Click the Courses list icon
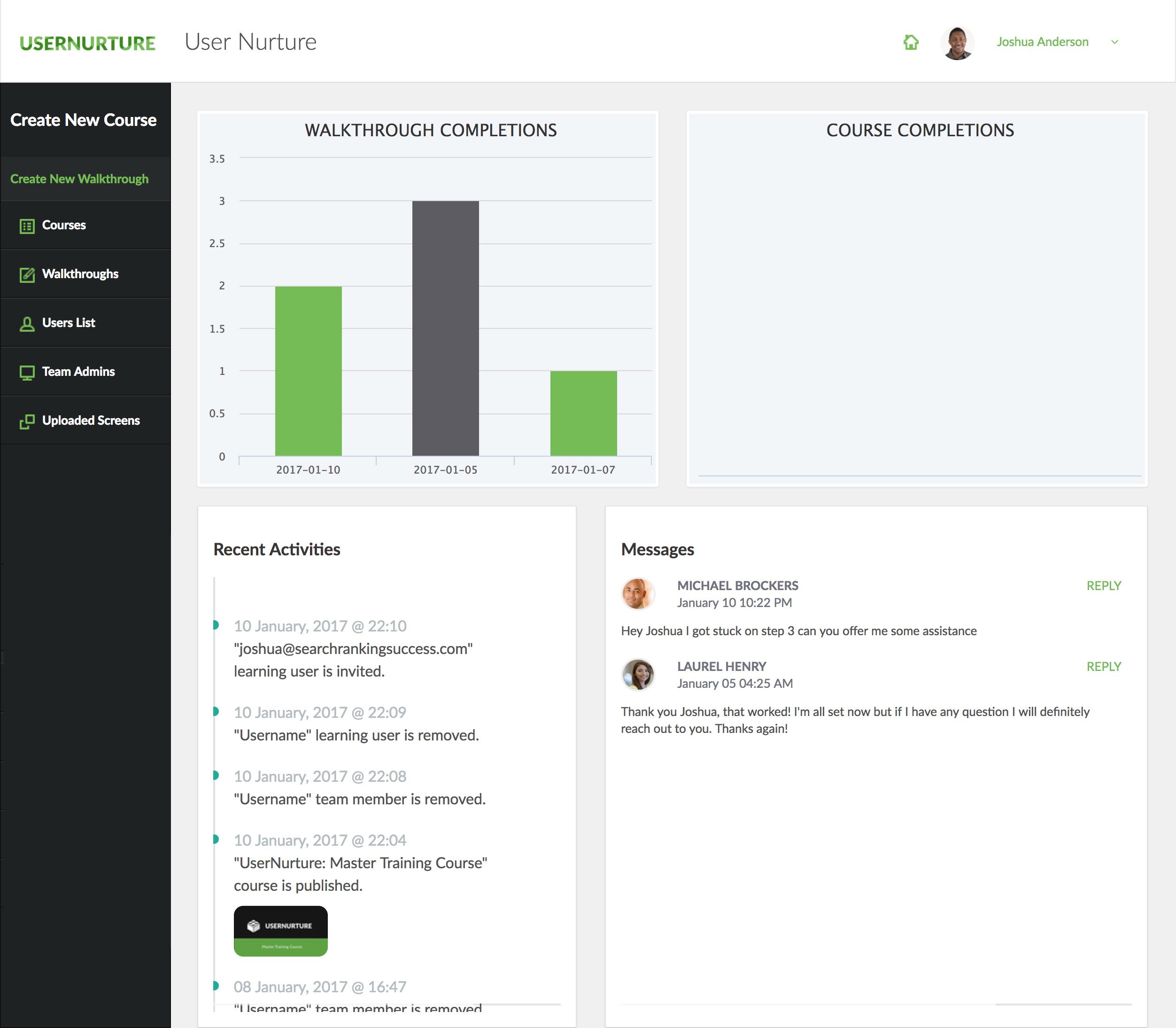The width and height of the screenshot is (1176, 1028). click(27, 226)
